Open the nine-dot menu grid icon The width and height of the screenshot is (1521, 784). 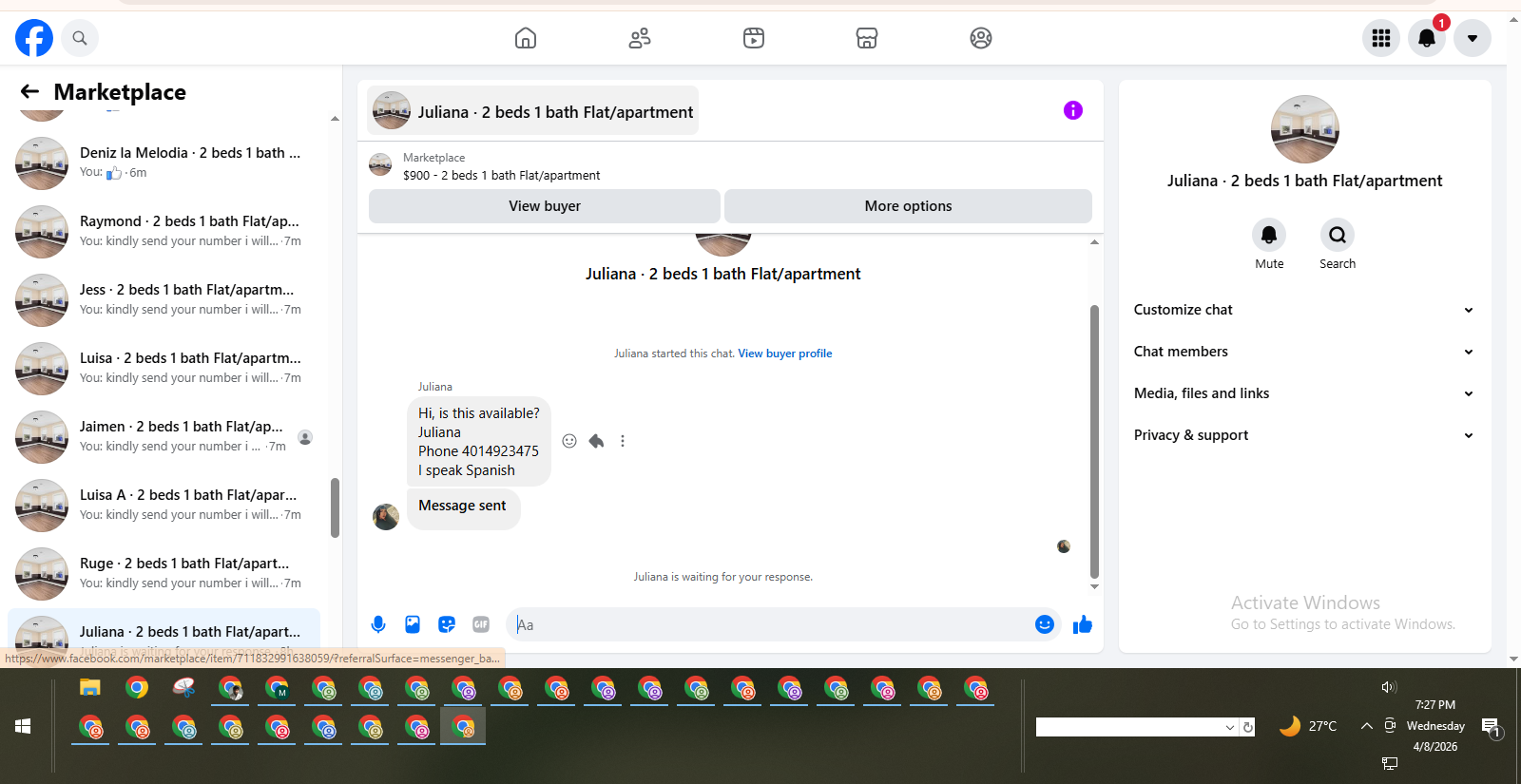point(1381,38)
